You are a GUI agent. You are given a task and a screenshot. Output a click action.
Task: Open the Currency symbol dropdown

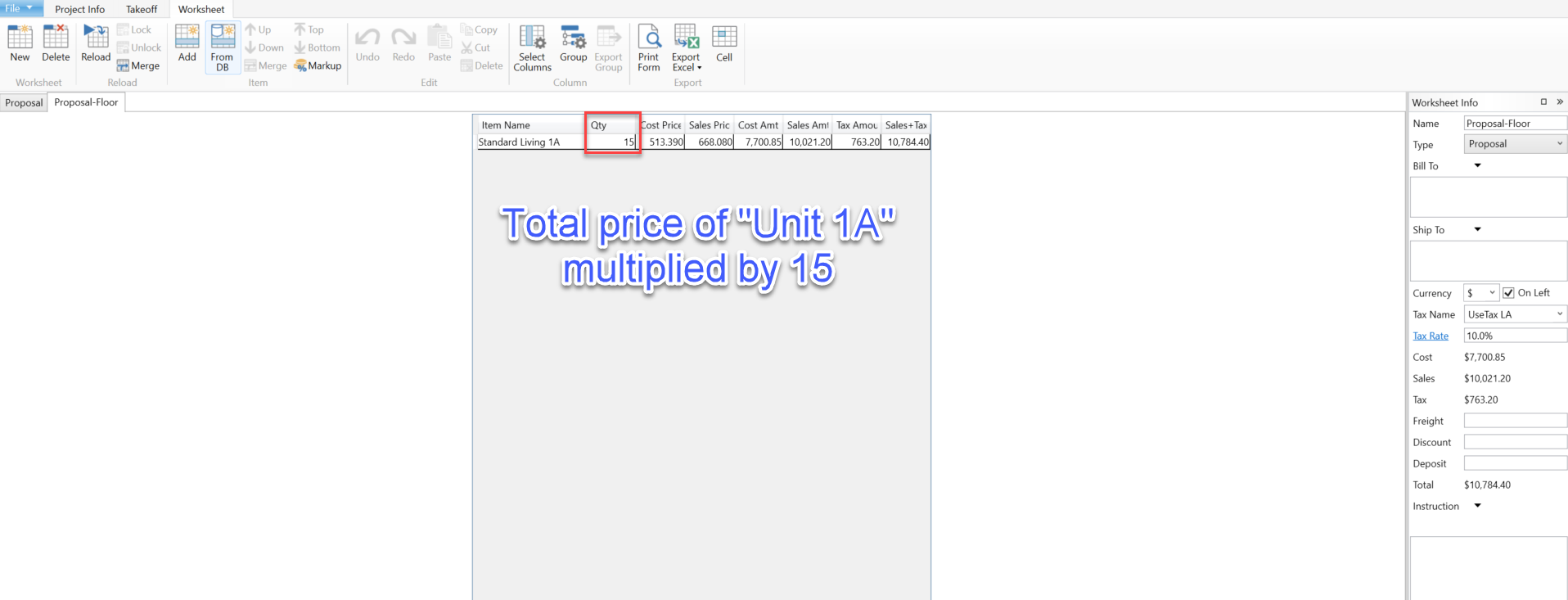tap(1480, 293)
